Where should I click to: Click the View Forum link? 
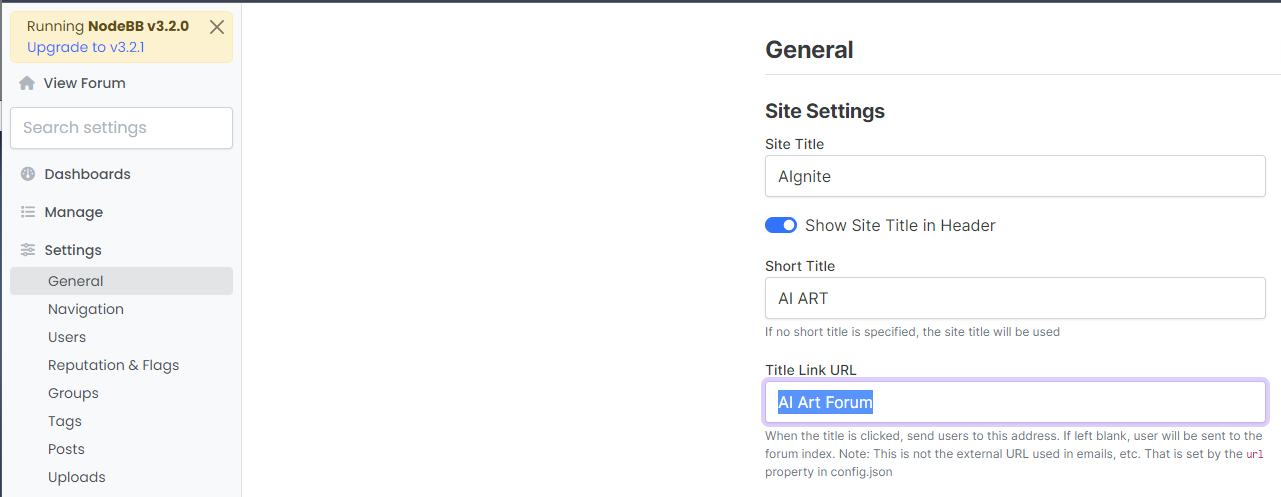click(84, 83)
